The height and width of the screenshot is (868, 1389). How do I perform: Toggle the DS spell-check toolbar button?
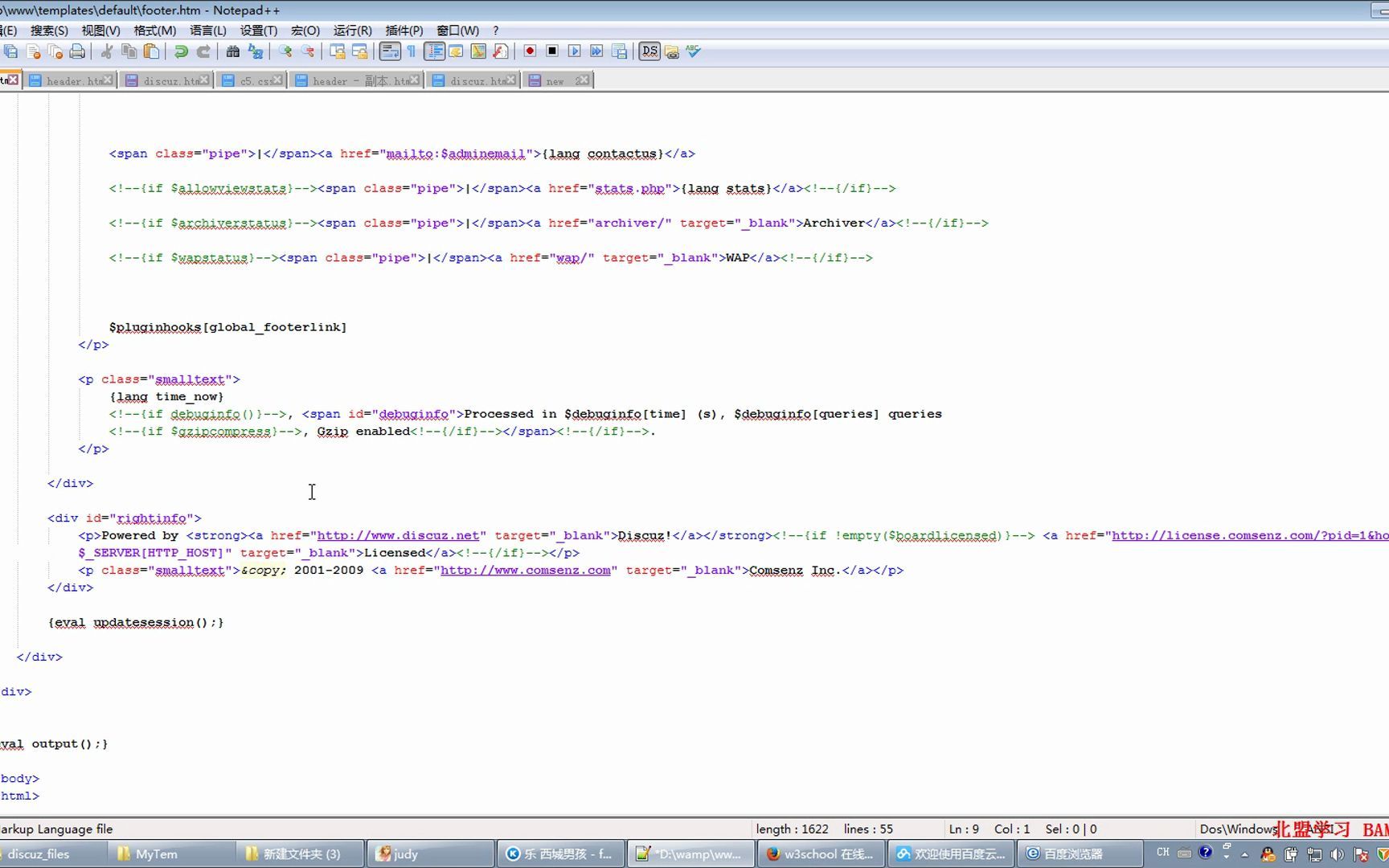pyautogui.click(x=649, y=51)
